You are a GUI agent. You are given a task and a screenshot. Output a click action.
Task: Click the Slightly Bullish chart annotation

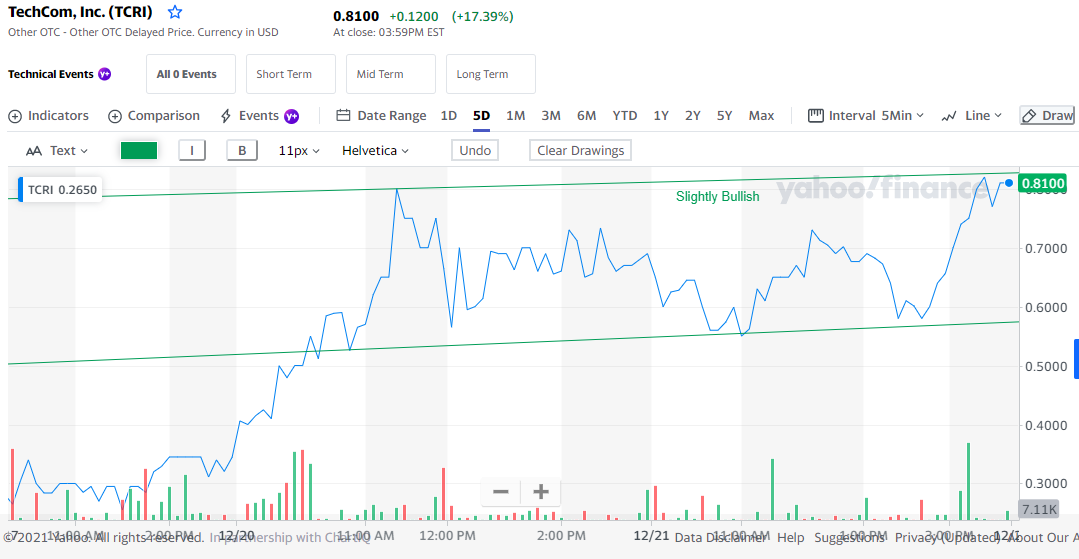point(718,197)
